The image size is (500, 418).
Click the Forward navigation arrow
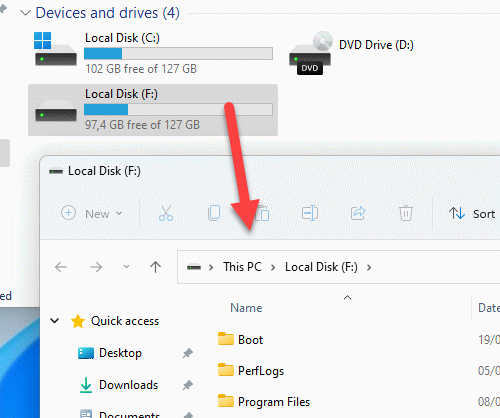[96, 267]
